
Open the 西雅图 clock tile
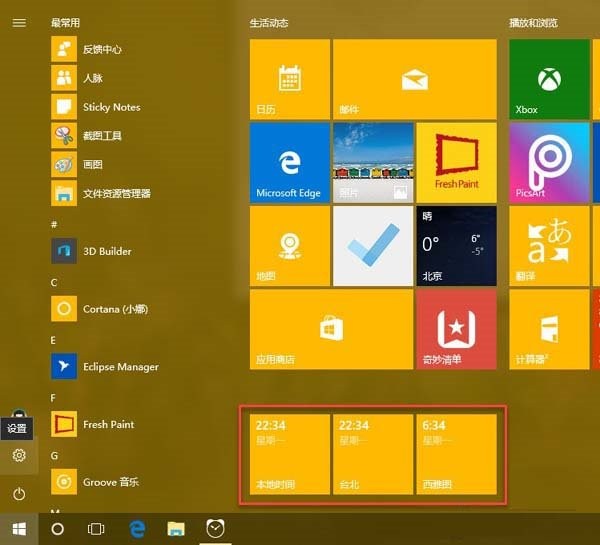(x=457, y=454)
